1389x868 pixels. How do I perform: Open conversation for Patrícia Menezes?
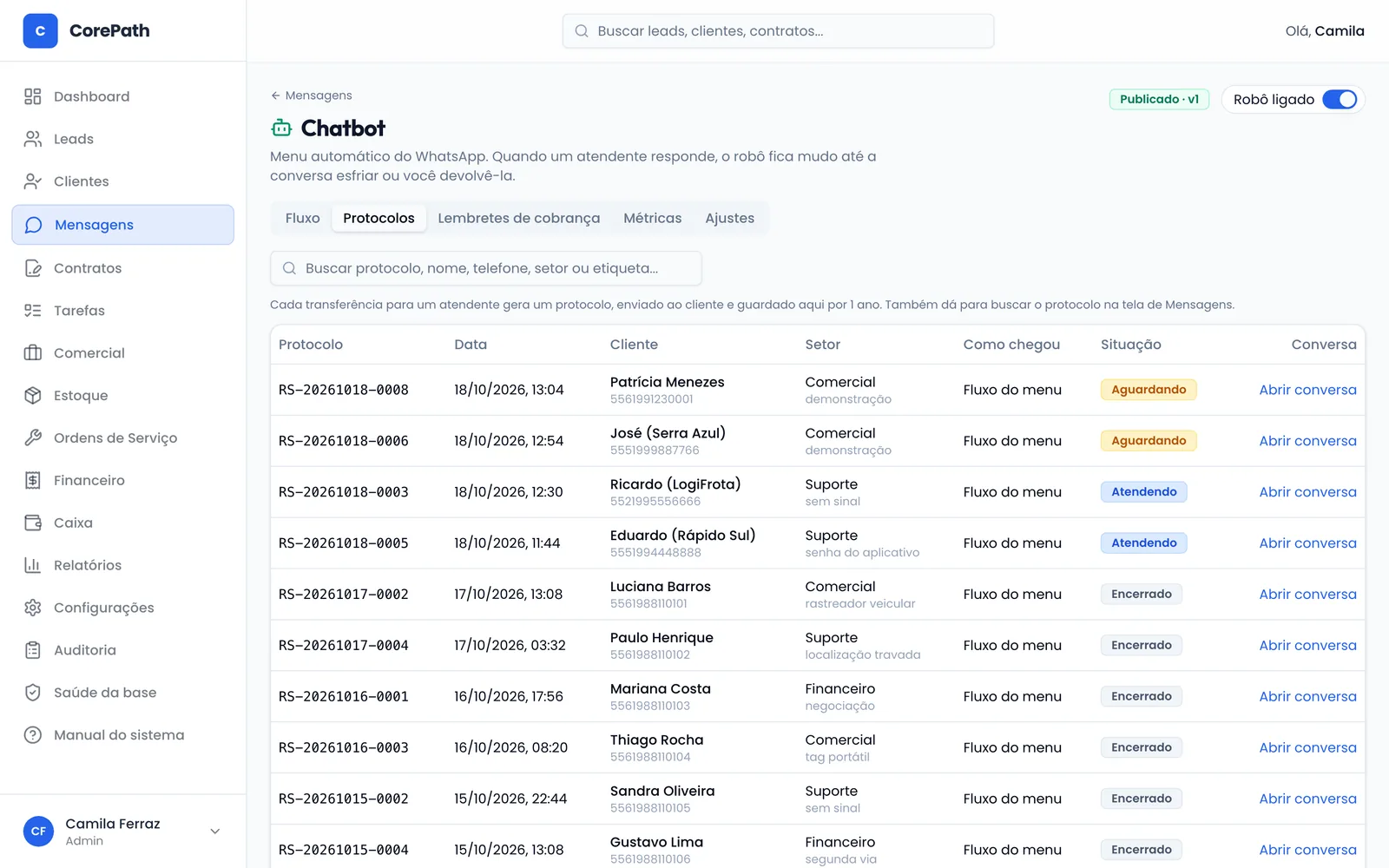[x=1307, y=391]
